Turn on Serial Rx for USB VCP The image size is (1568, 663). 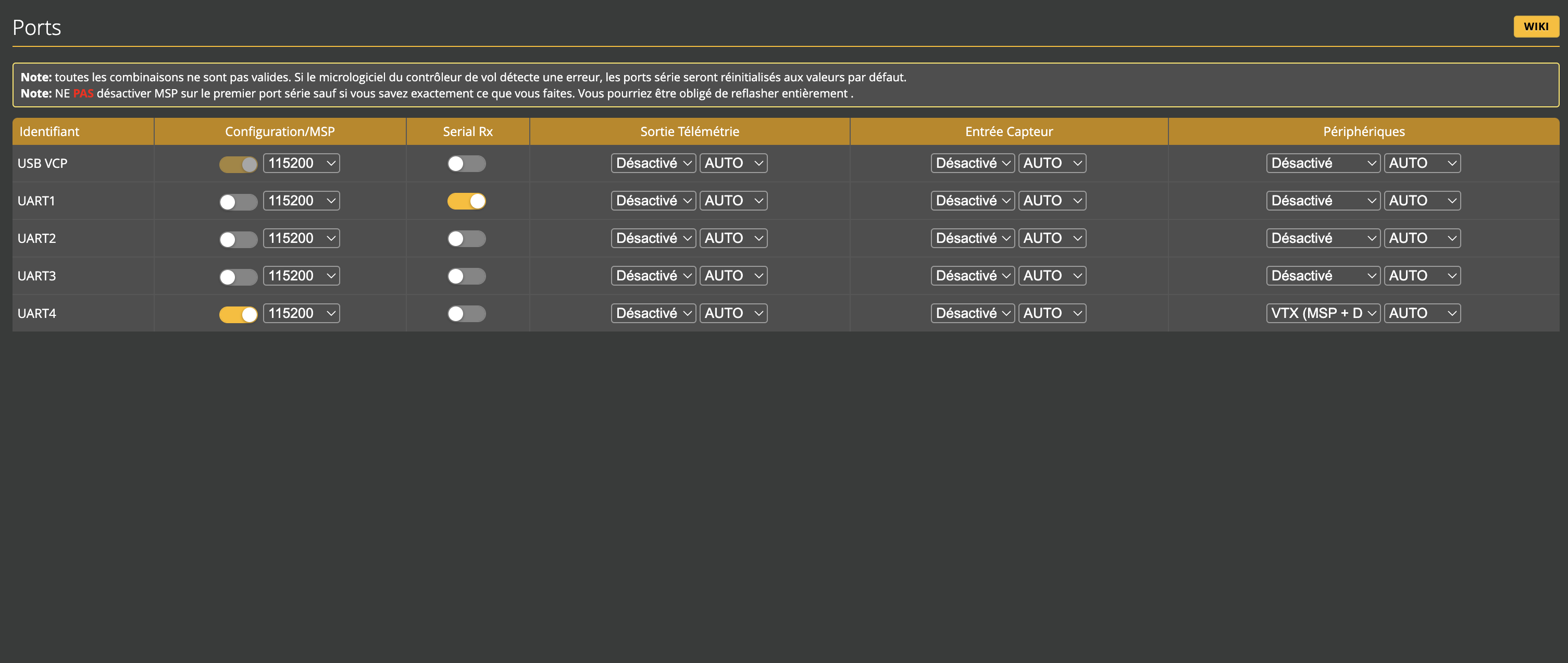[x=466, y=164]
